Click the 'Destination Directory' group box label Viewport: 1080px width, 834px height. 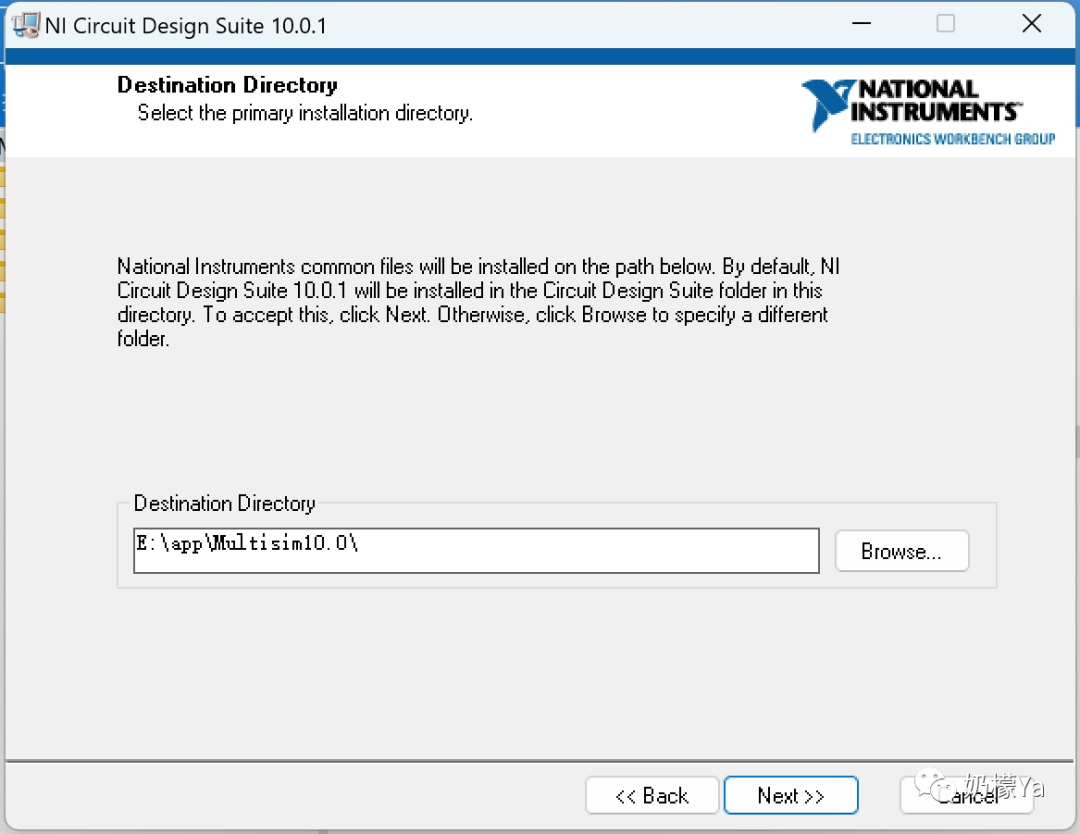coord(225,503)
